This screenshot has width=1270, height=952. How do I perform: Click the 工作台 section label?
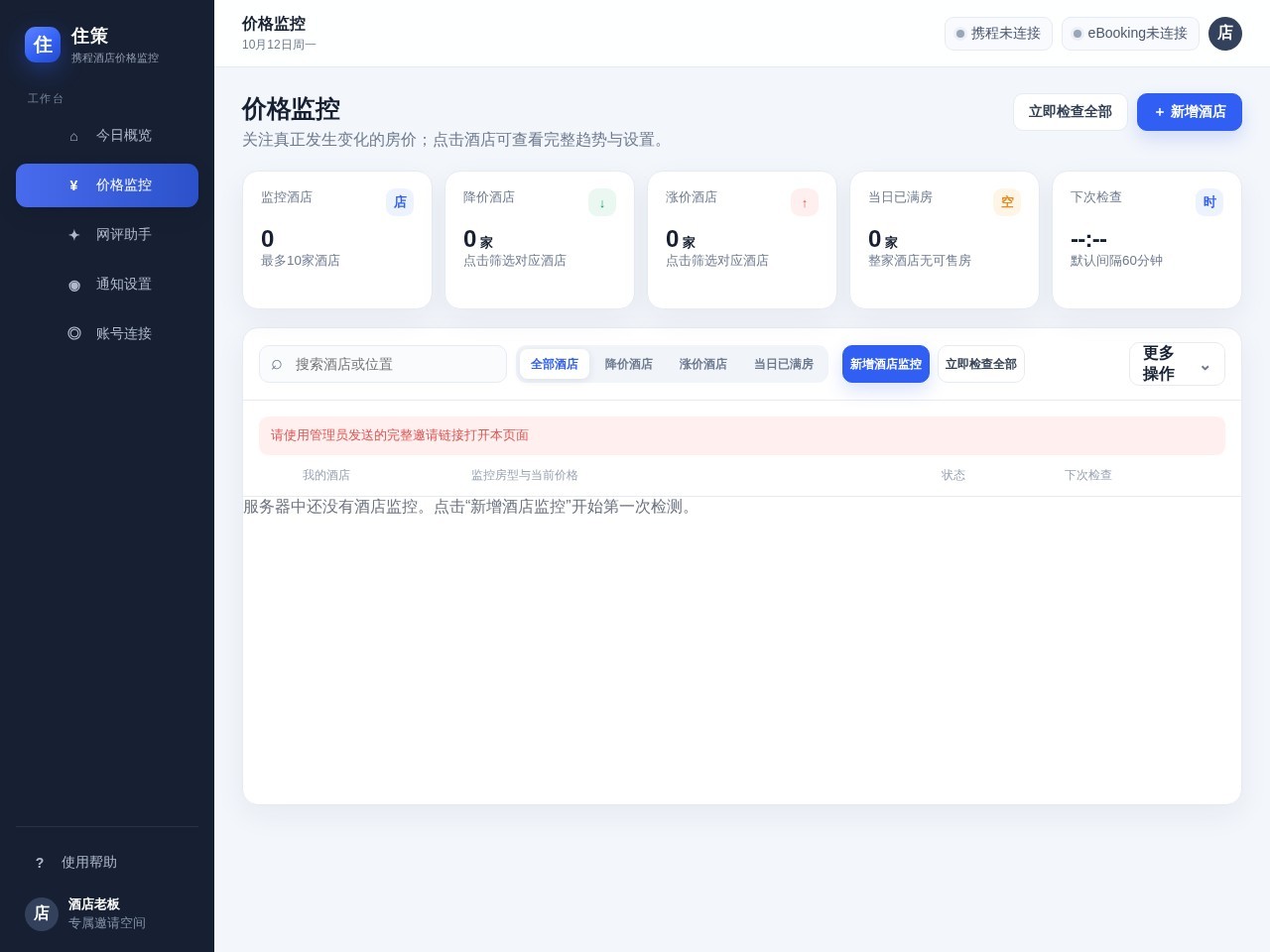click(x=46, y=99)
